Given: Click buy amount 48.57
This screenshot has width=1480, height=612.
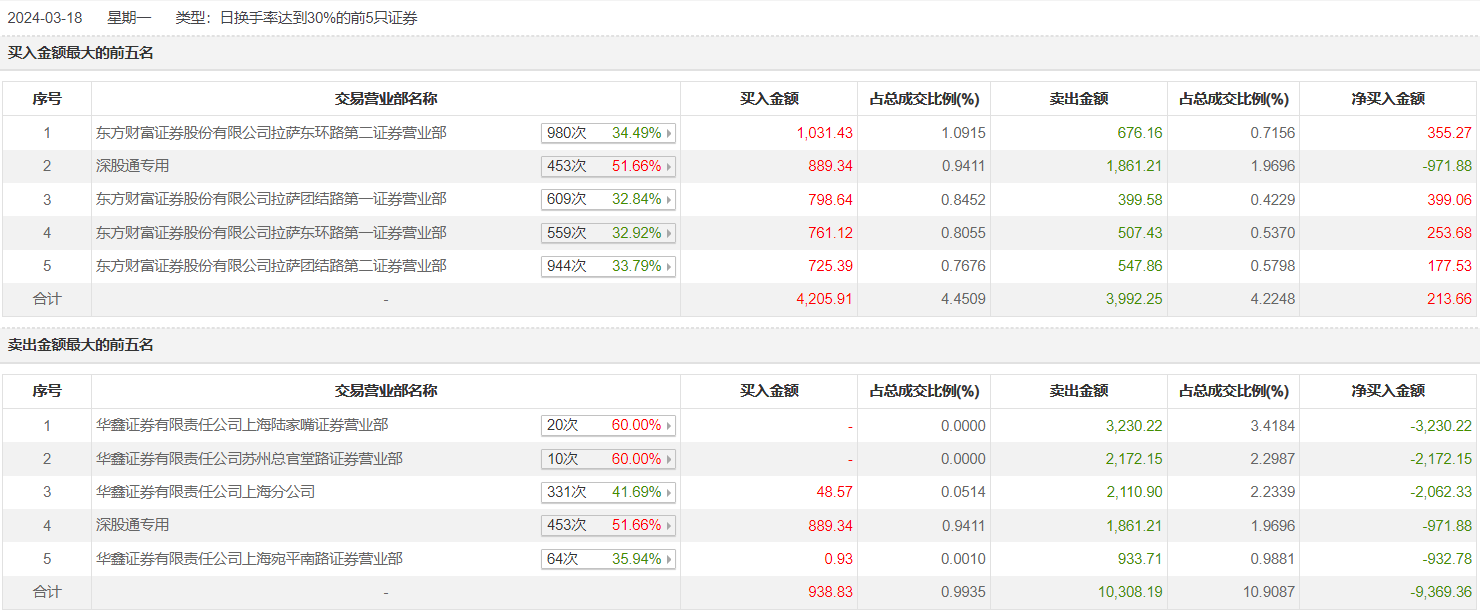Looking at the screenshot, I should (835, 492).
